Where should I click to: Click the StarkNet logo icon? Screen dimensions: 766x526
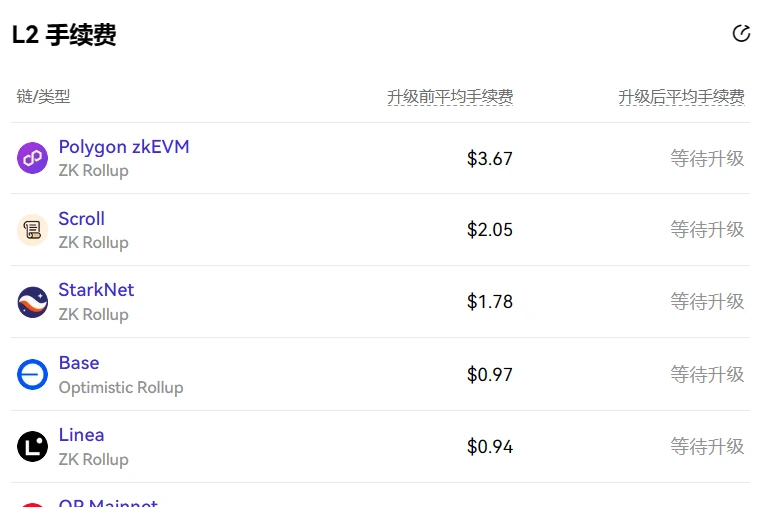(x=33, y=302)
